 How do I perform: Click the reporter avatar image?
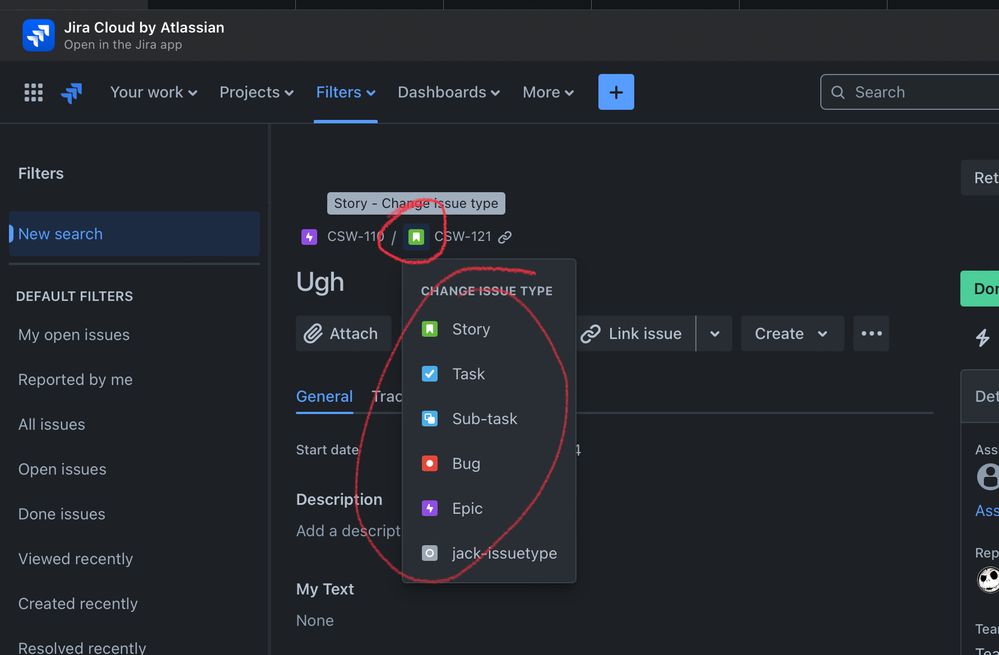point(988,580)
